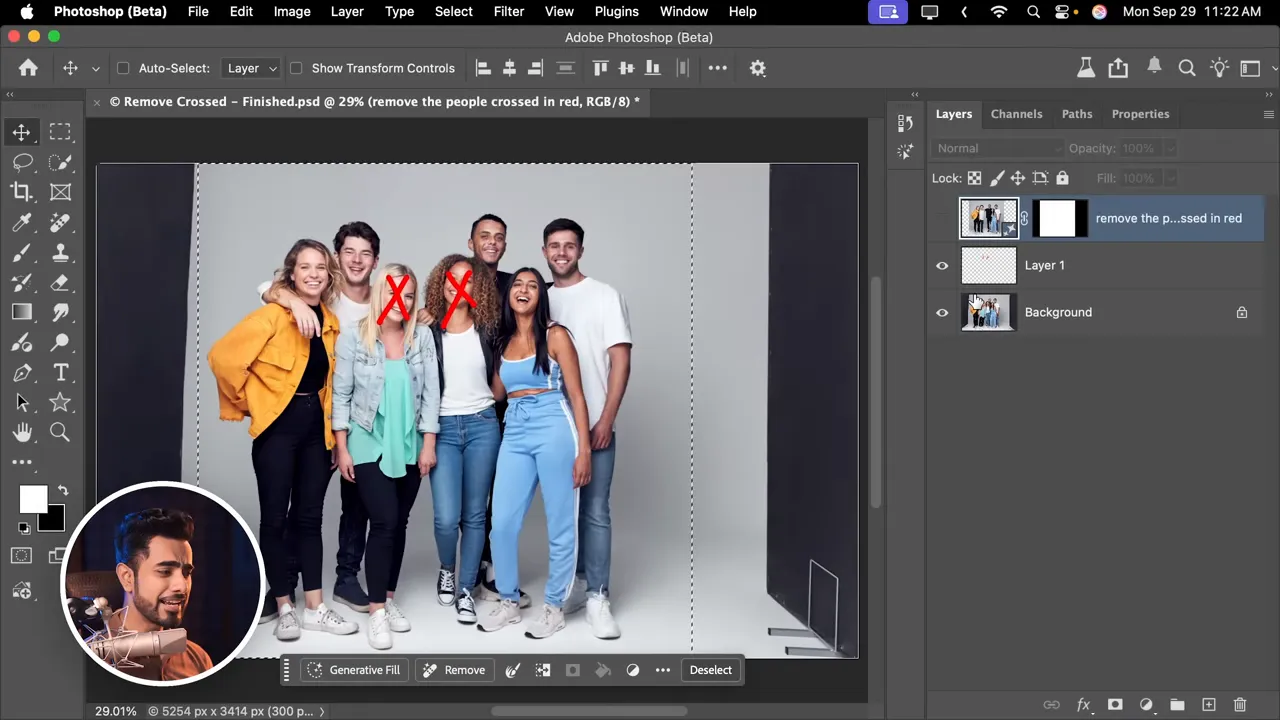
Task: Open the Share export icon
Action: (1118, 68)
